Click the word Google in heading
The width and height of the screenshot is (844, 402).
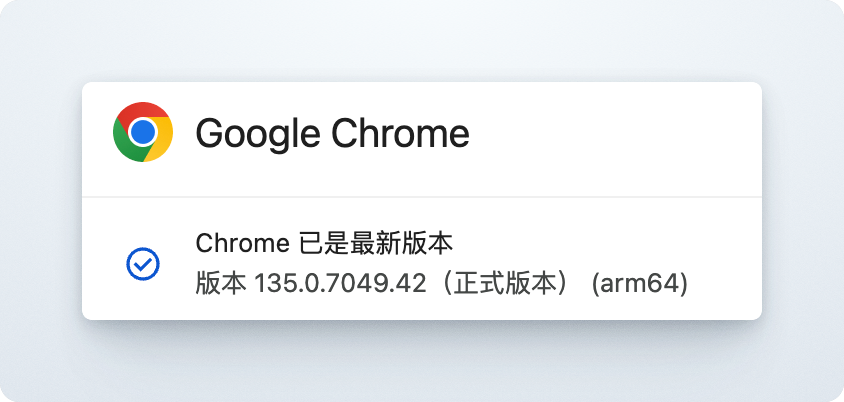coord(257,133)
